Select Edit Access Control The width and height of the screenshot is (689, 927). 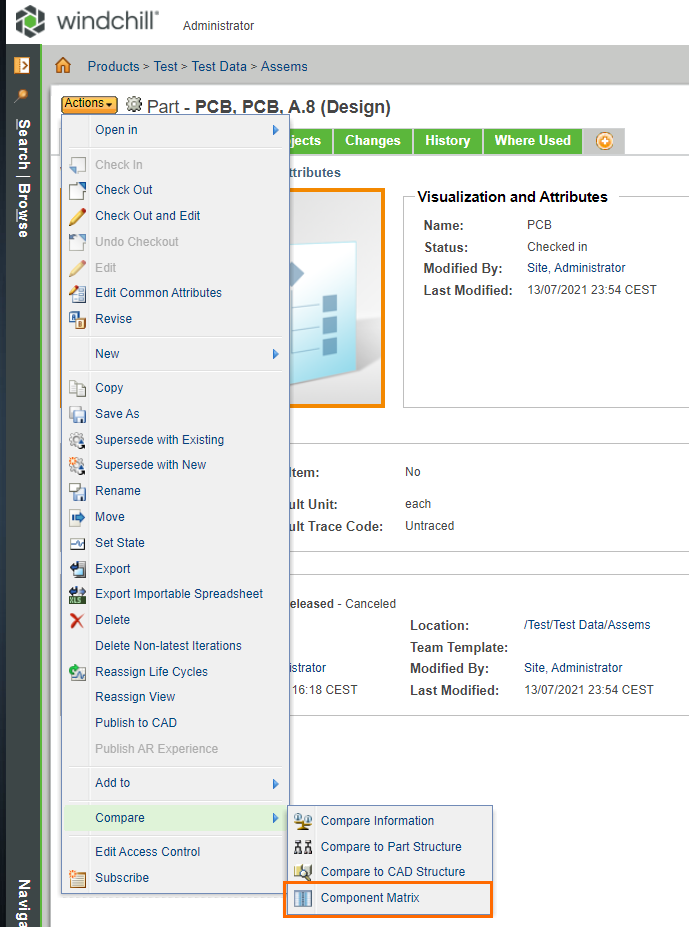tap(148, 852)
